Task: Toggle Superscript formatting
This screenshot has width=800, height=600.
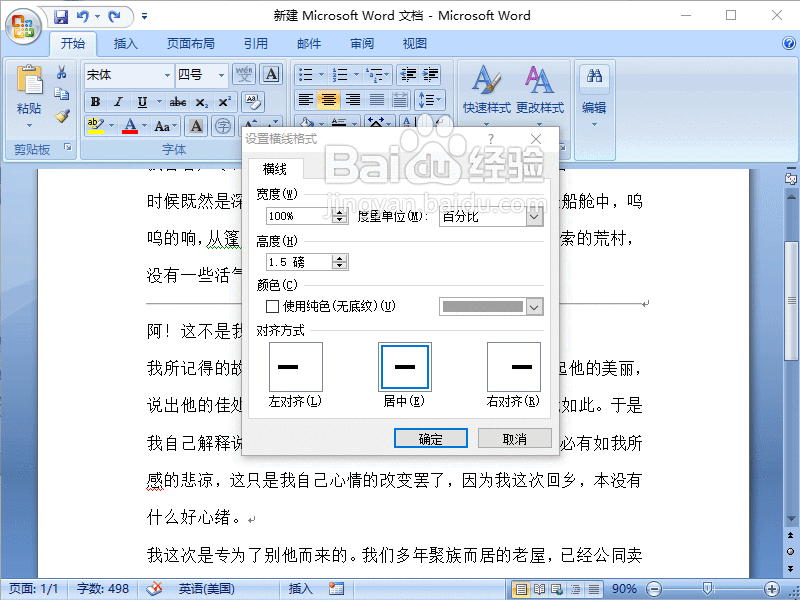Action: (224, 102)
